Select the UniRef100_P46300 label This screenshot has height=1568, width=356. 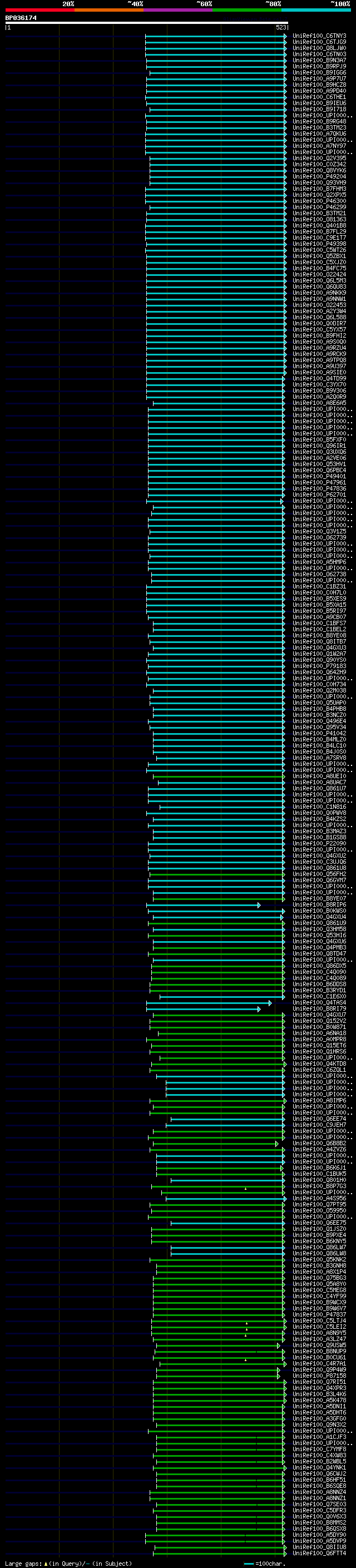tap(319, 201)
